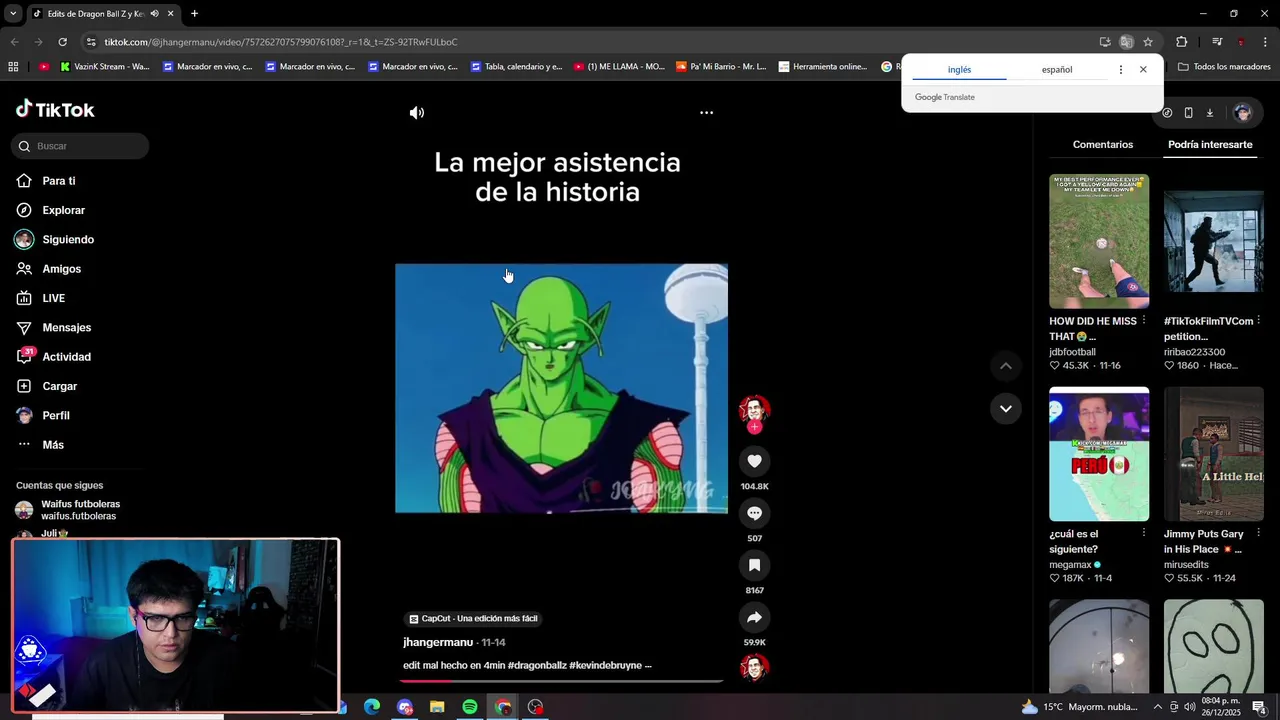This screenshot has height=720, width=1280.
Task: Click the Chrome translate page icon
Action: (x=1126, y=42)
